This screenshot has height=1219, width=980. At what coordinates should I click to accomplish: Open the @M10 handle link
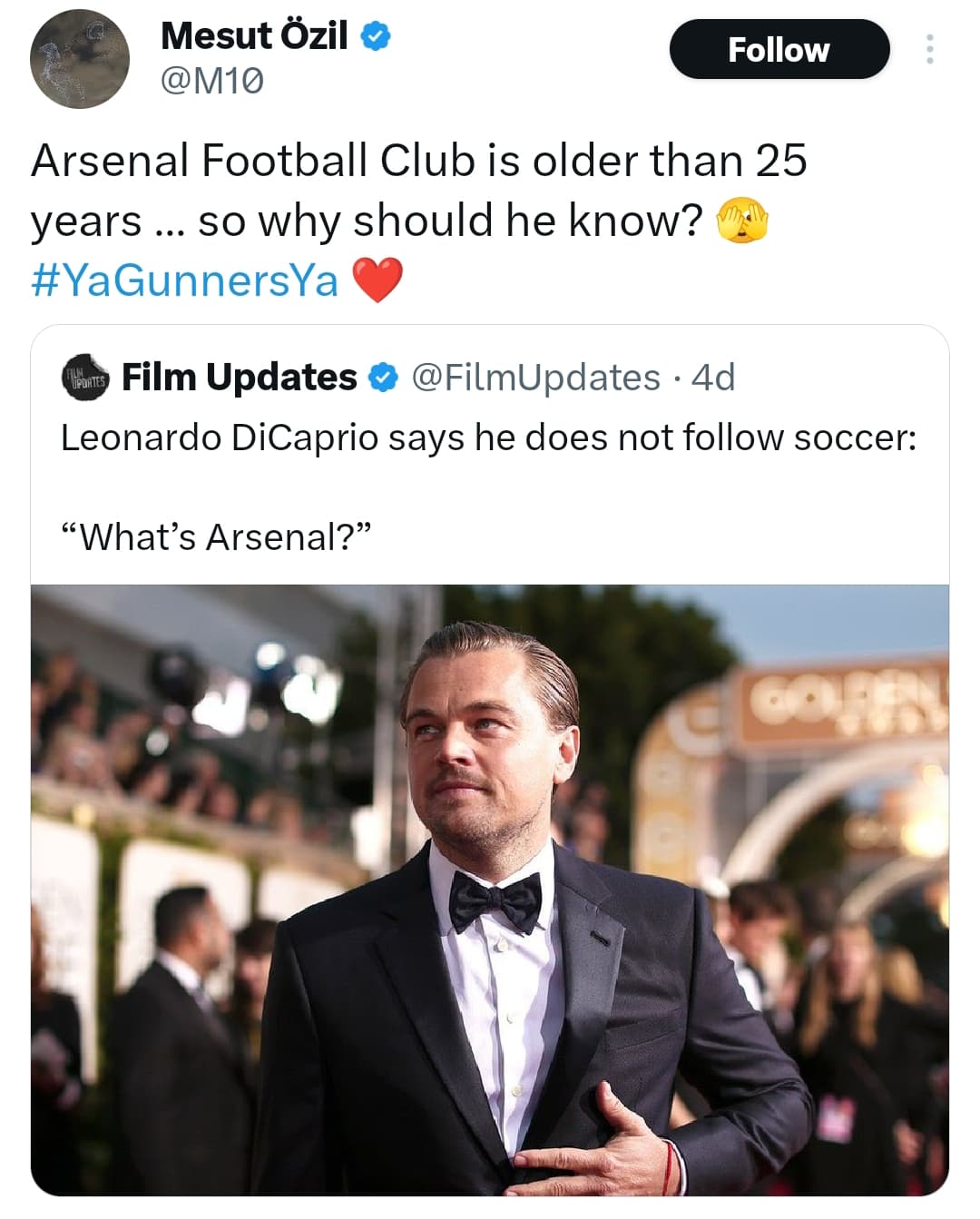tap(212, 82)
